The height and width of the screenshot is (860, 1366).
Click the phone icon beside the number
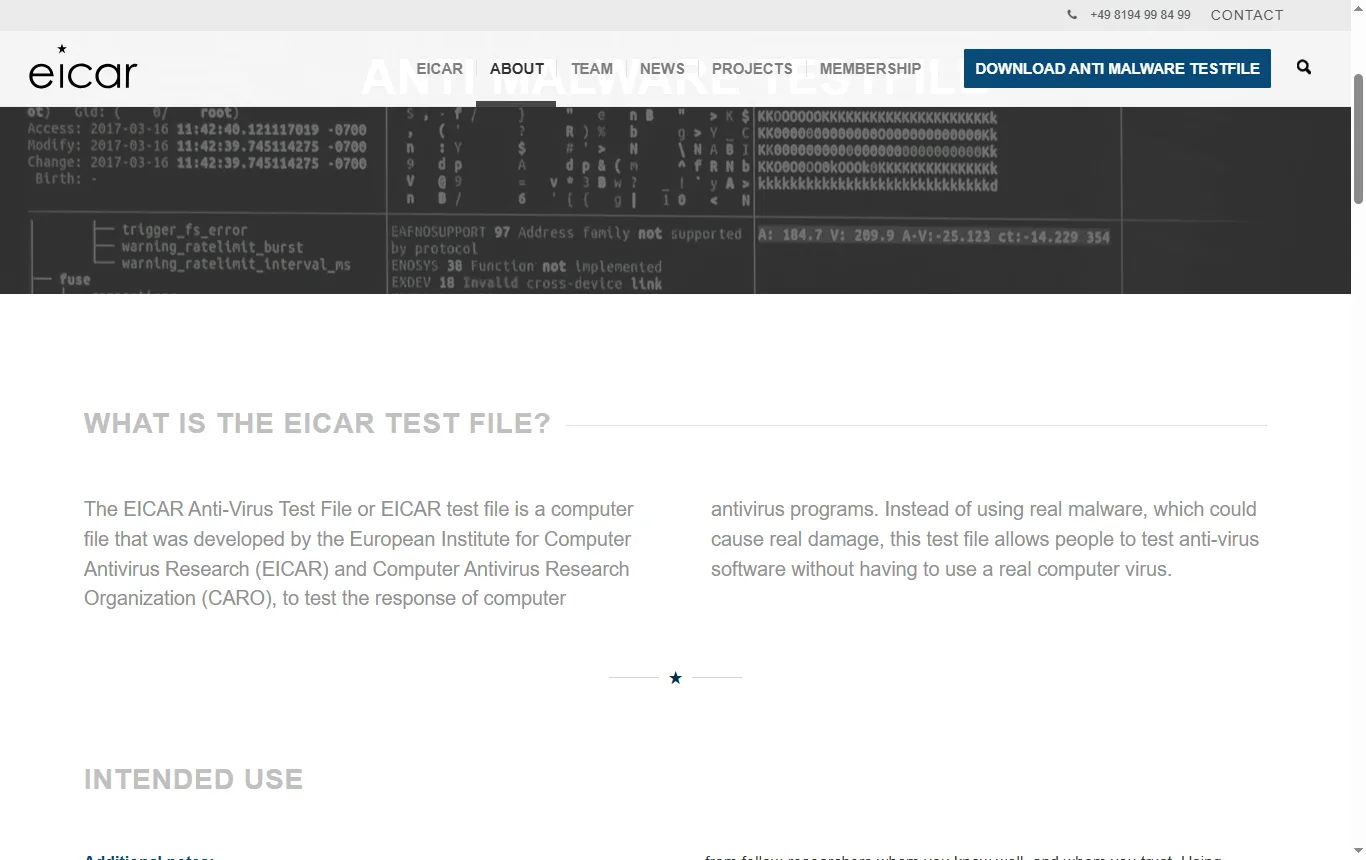click(1072, 15)
